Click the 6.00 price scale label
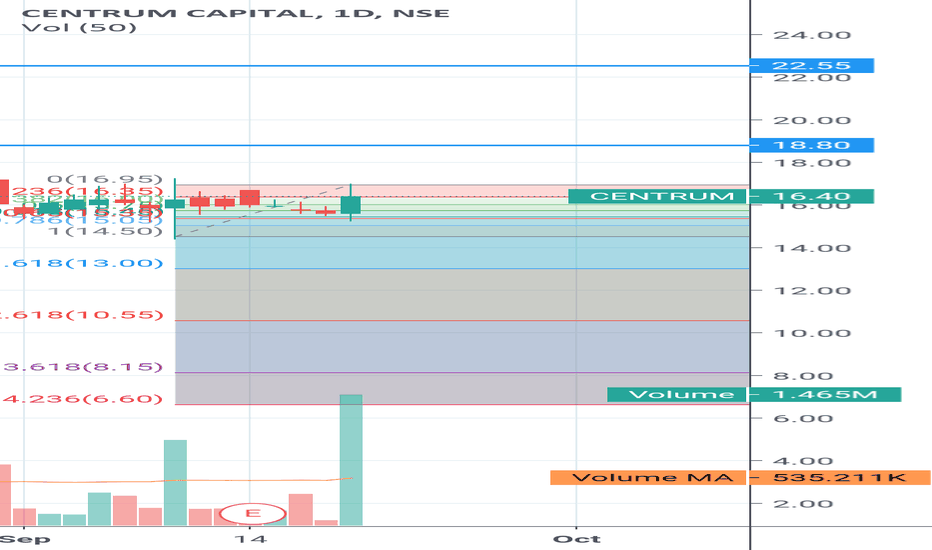The image size is (932, 550). 803,419
